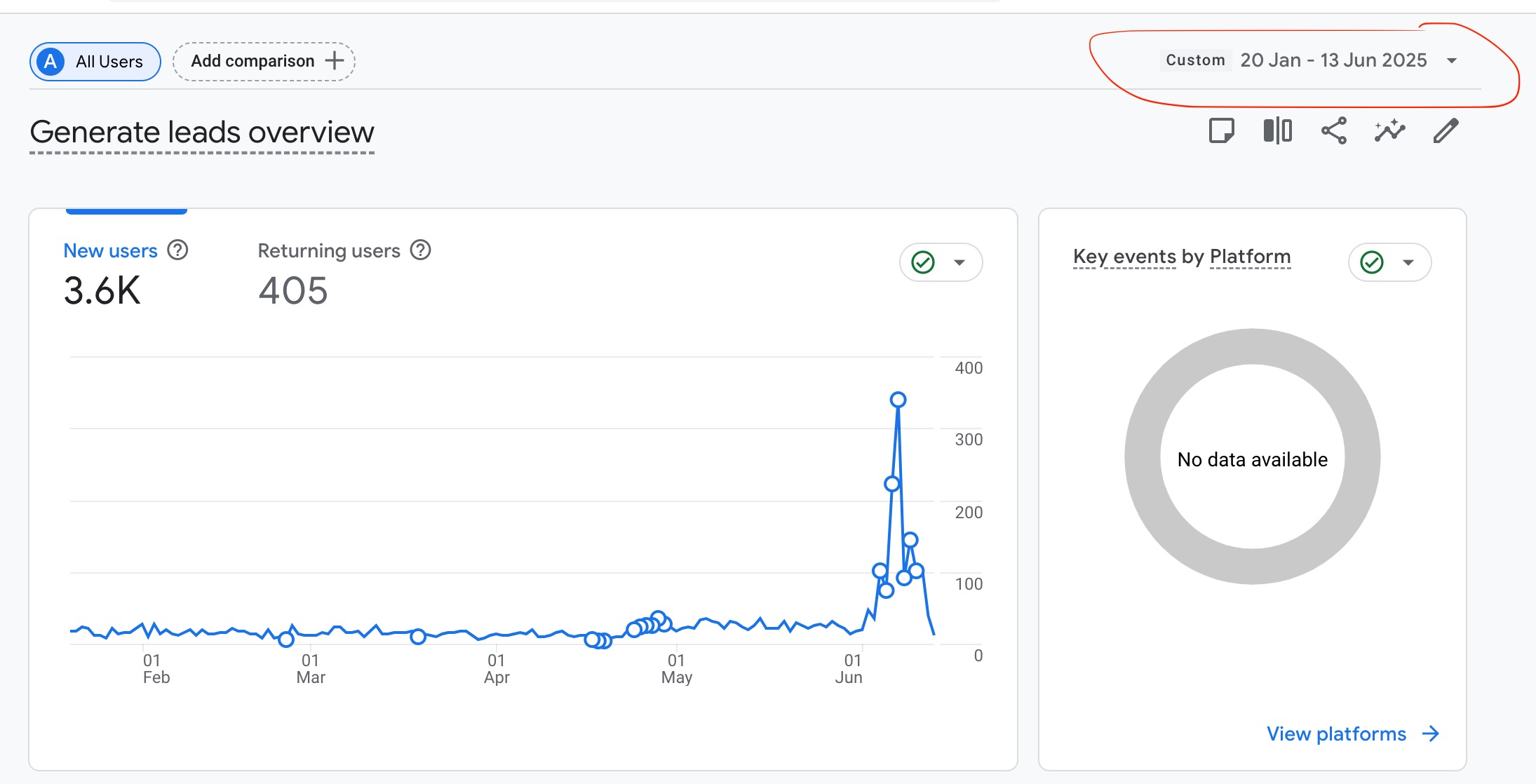Screen dimensions: 1536x784
Task: Click help icon beside Returning users
Action: 420,250
